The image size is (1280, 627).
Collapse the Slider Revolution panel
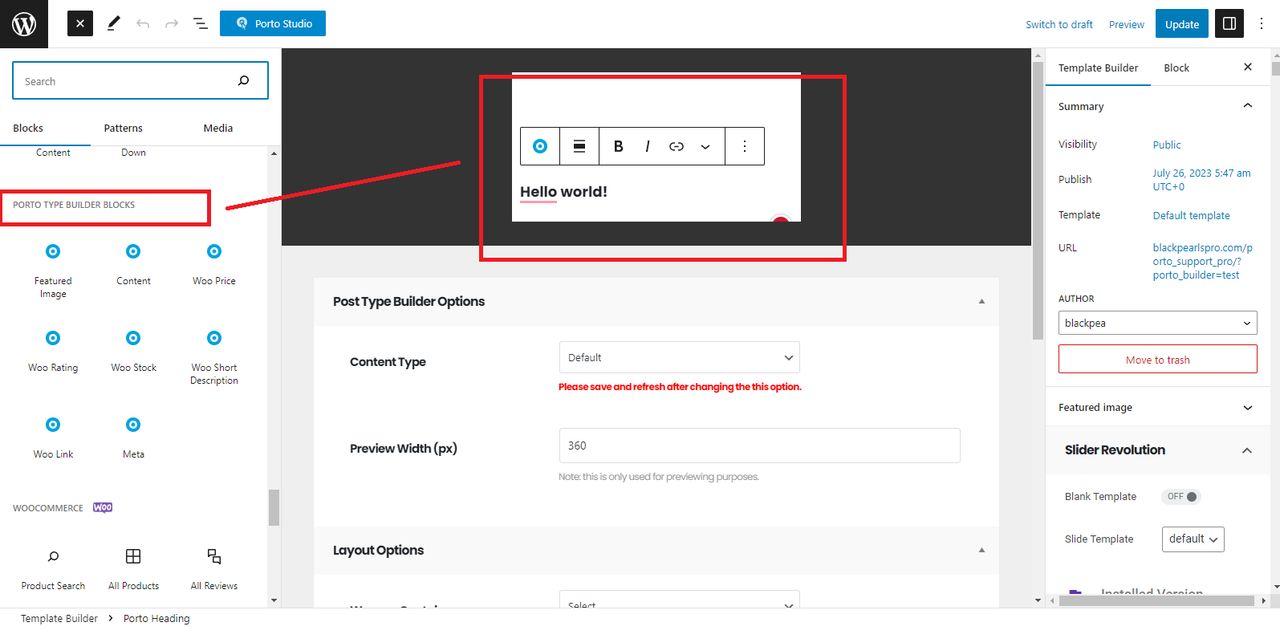1247,450
